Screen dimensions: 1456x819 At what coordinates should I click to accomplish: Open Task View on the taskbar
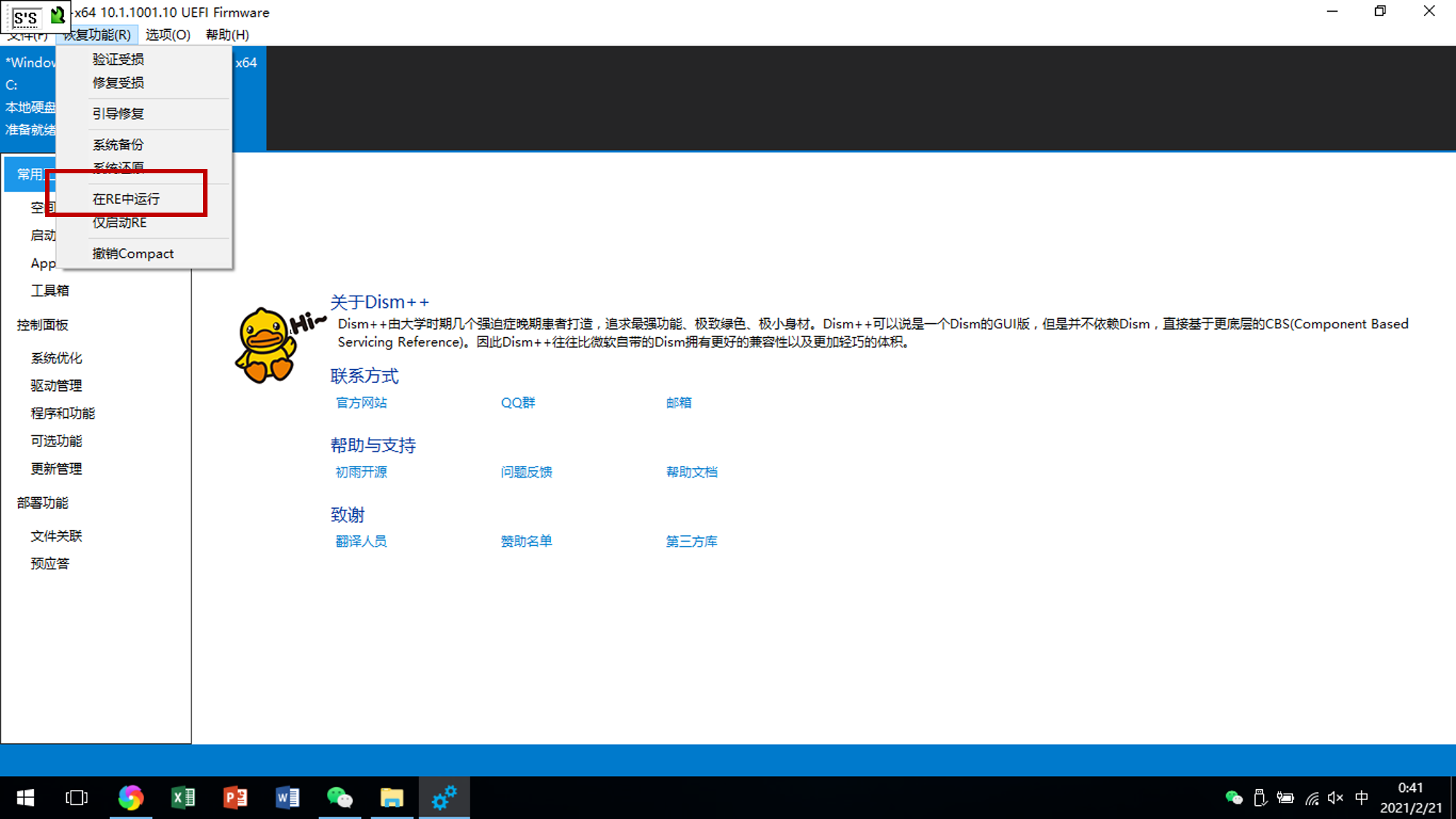click(x=76, y=798)
